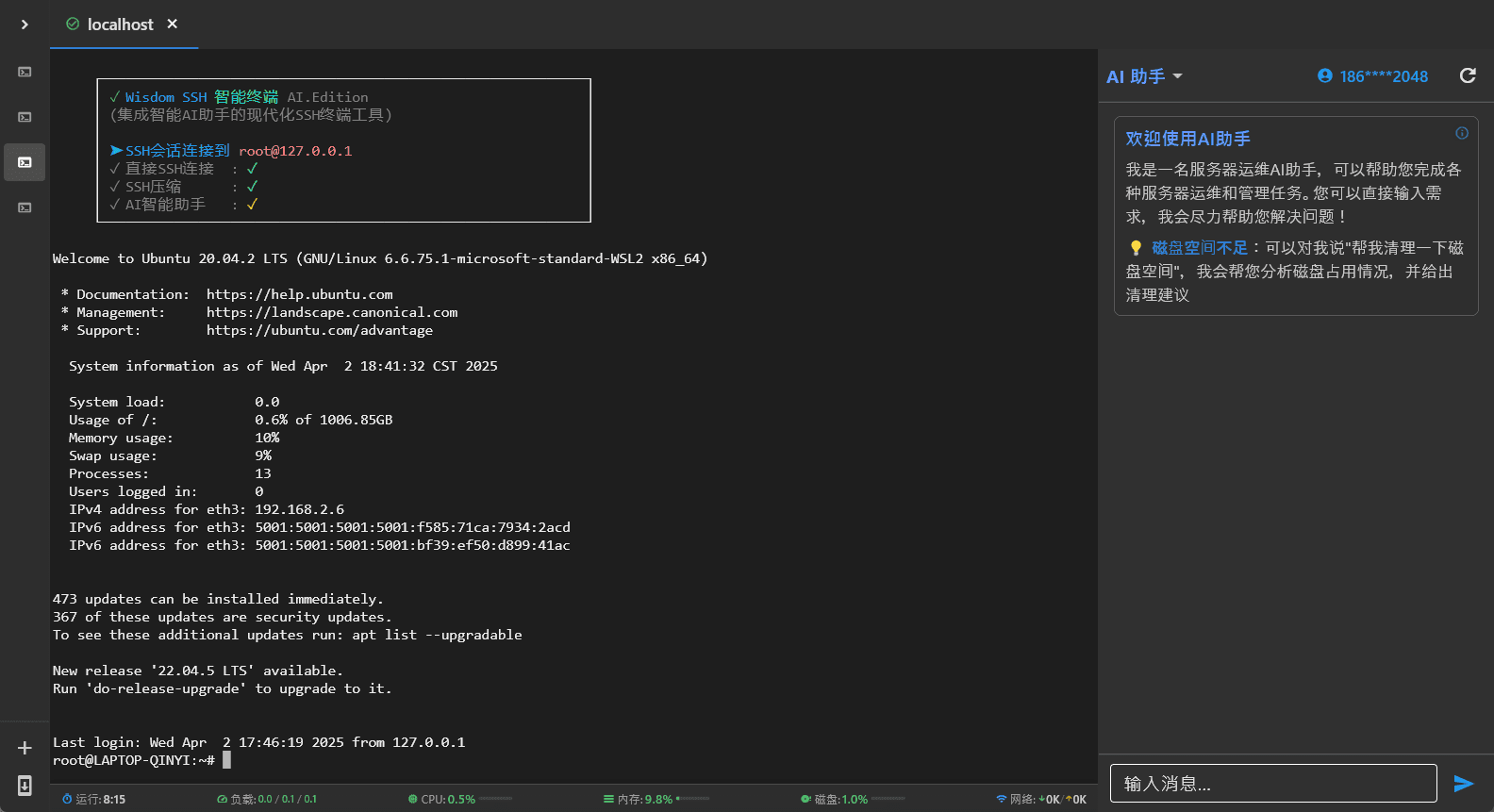Open the AI 助手 dropdown menu
1494x812 pixels.
click(x=1144, y=76)
